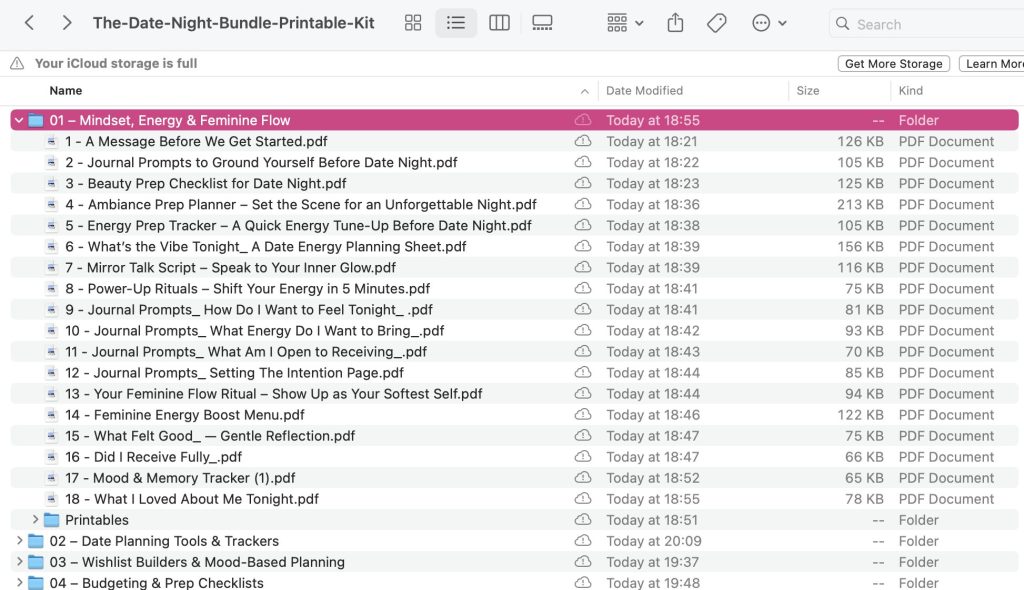Click the Tags icon in toolbar
Image resolution: width=1024 pixels, height=590 pixels.
tap(716, 23)
